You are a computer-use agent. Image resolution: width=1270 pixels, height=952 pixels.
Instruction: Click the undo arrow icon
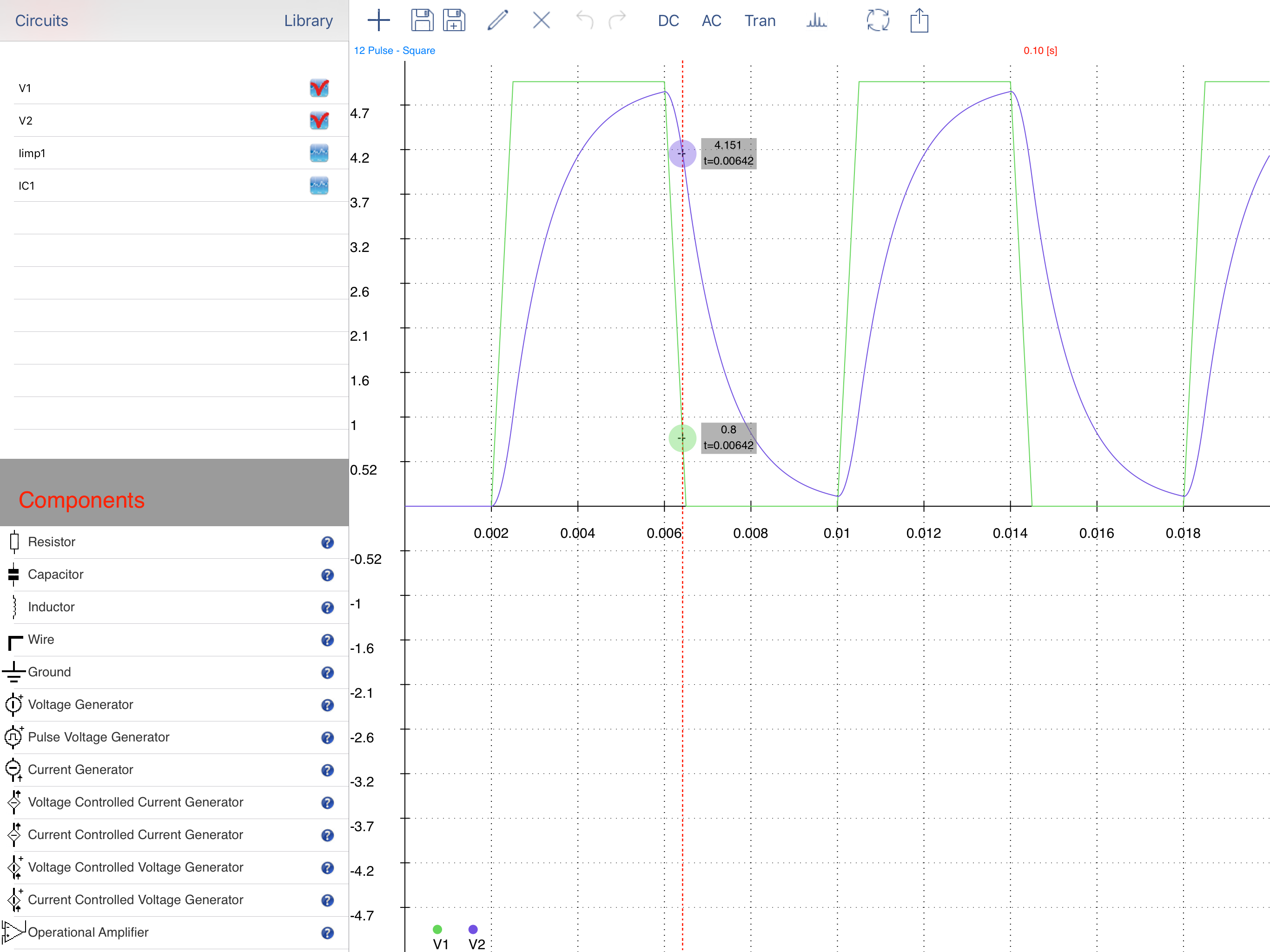tap(584, 20)
